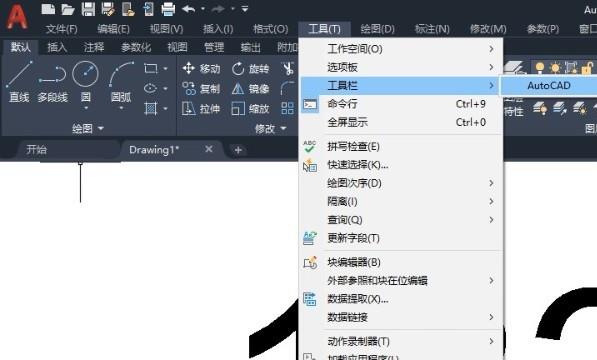Viewport: 597px width, 360px height.
Task: Open the 视图(V) menu
Action: [166, 29]
